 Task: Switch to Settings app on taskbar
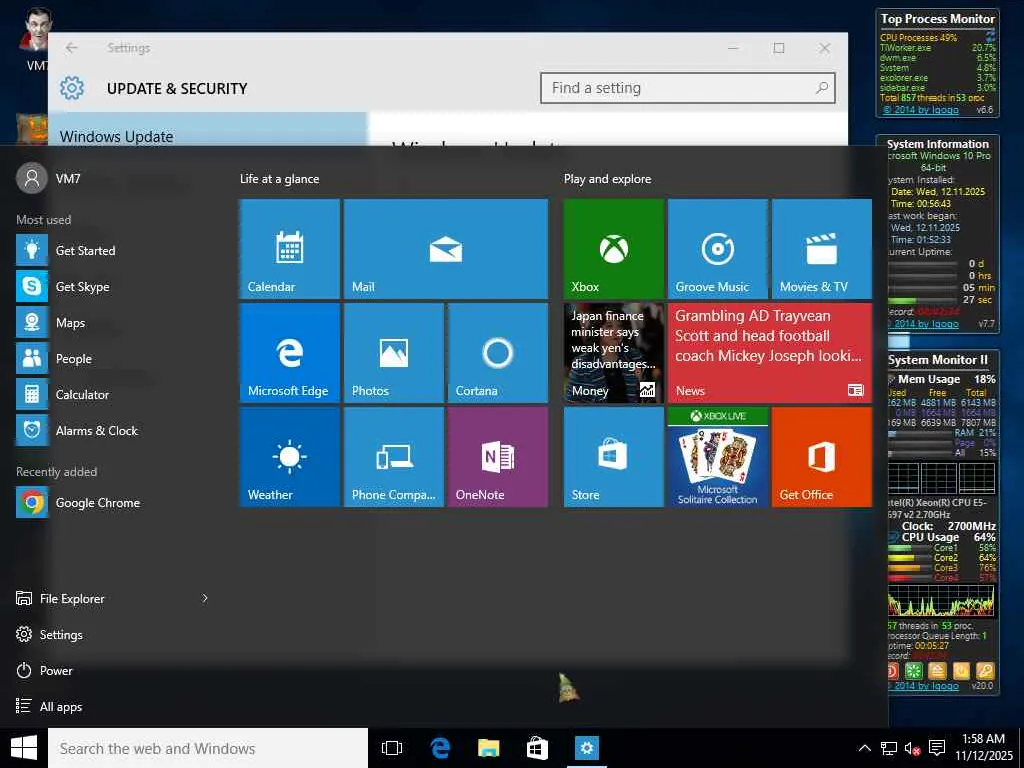(586, 748)
